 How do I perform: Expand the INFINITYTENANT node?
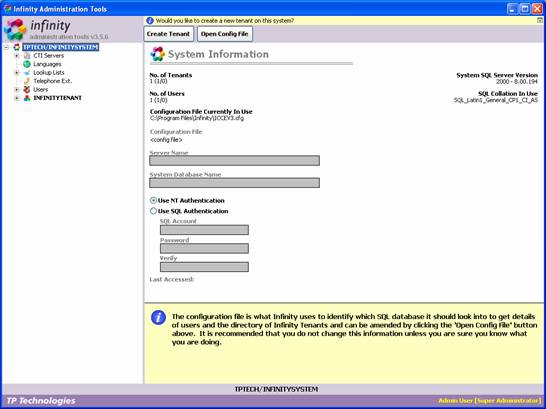pos(17,98)
